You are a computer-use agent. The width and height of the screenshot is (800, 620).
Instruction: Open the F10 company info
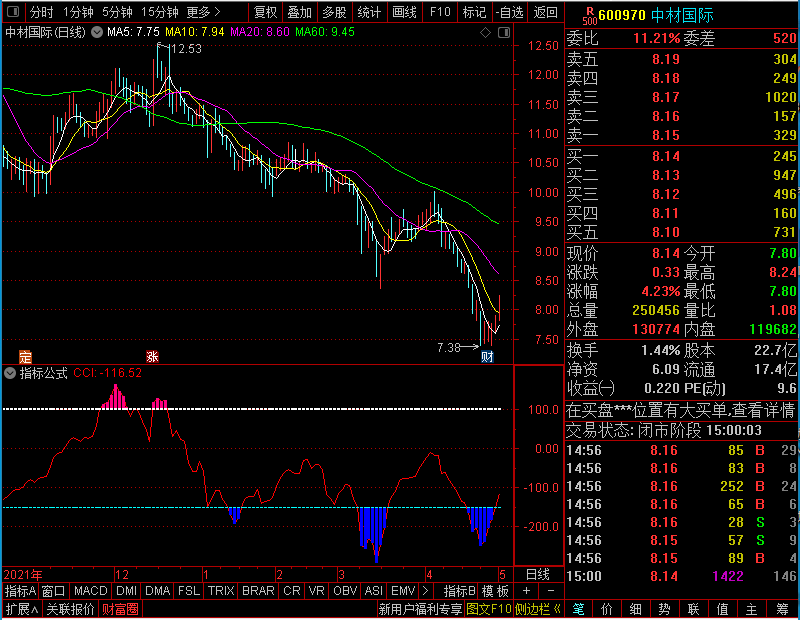pyautogui.click(x=440, y=12)
